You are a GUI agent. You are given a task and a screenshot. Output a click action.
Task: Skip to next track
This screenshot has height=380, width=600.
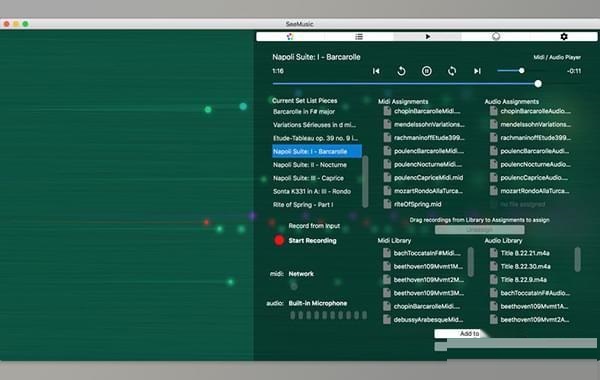(477, 71)
